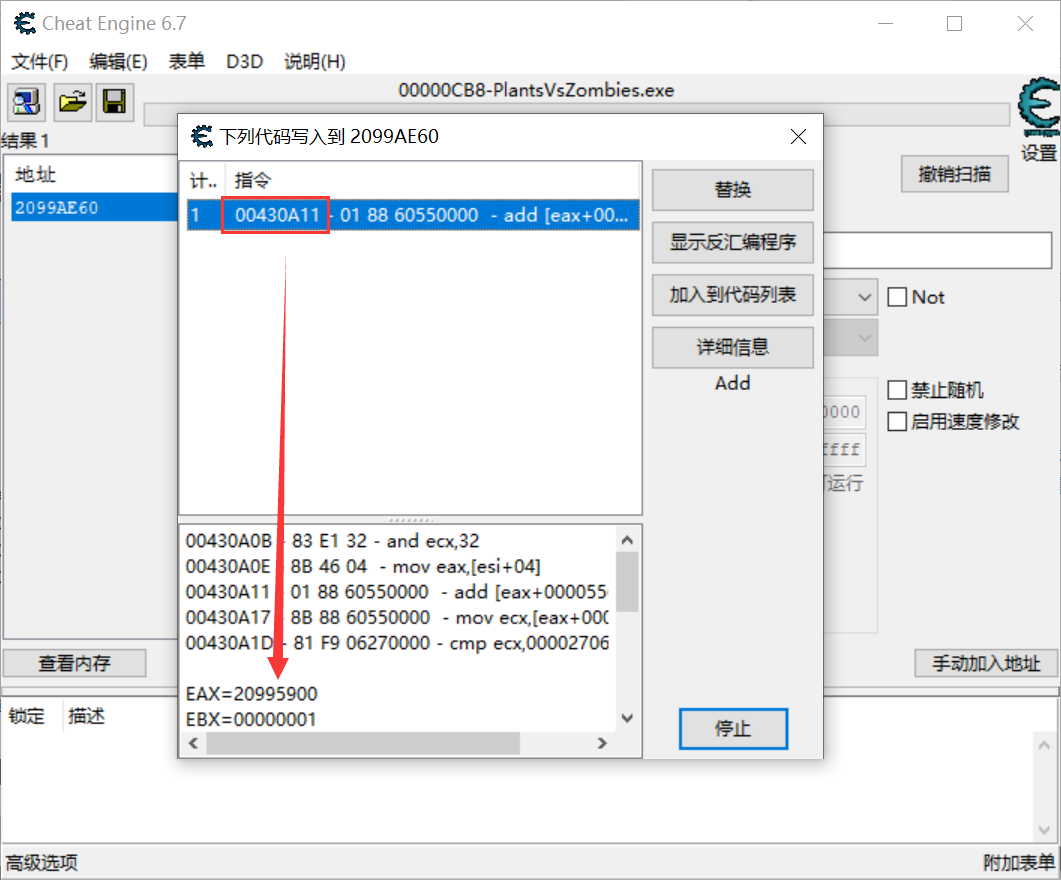Click the address list scroll down arrow

click(1044, 829)
